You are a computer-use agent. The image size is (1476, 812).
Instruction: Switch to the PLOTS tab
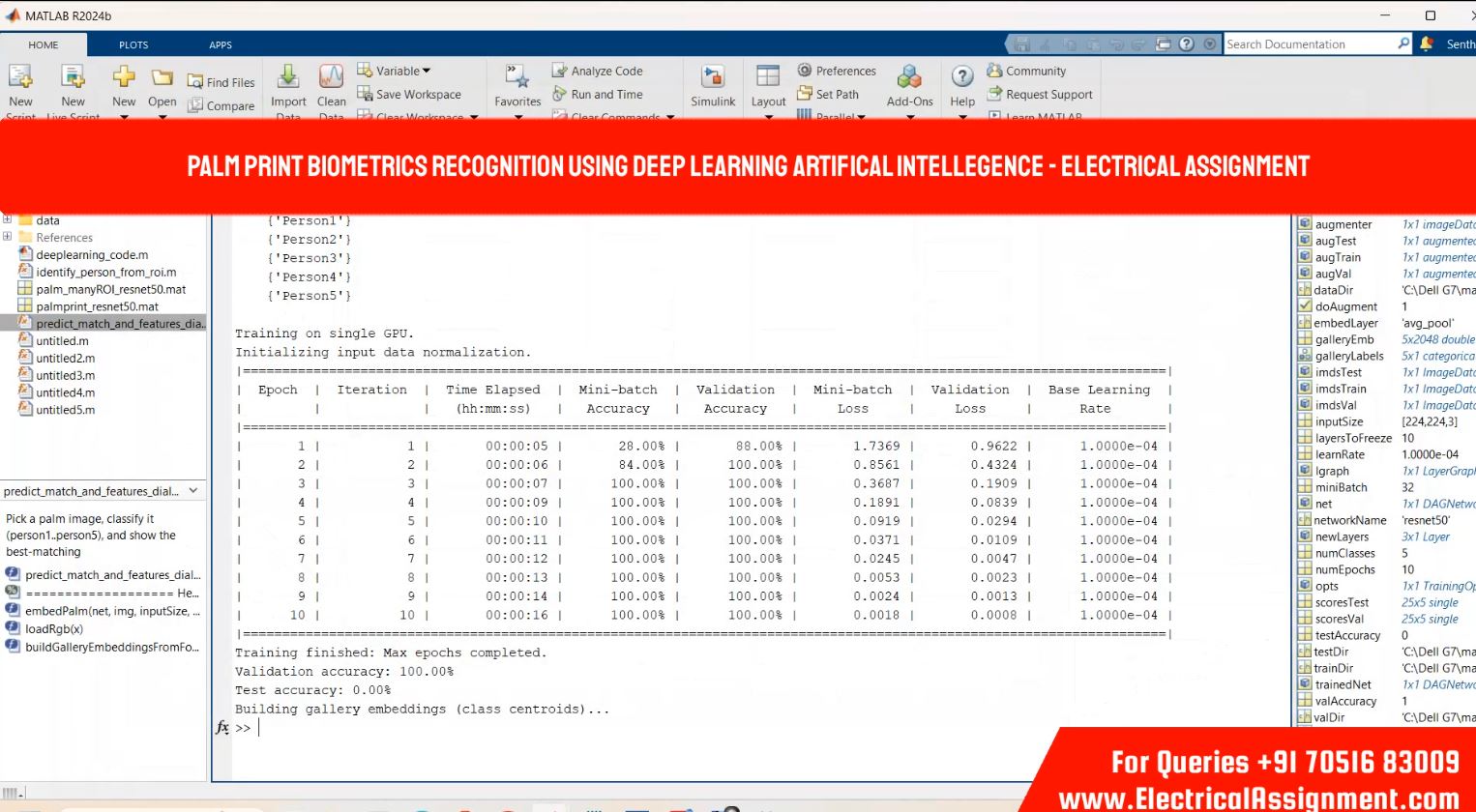(x=133, y=44)
